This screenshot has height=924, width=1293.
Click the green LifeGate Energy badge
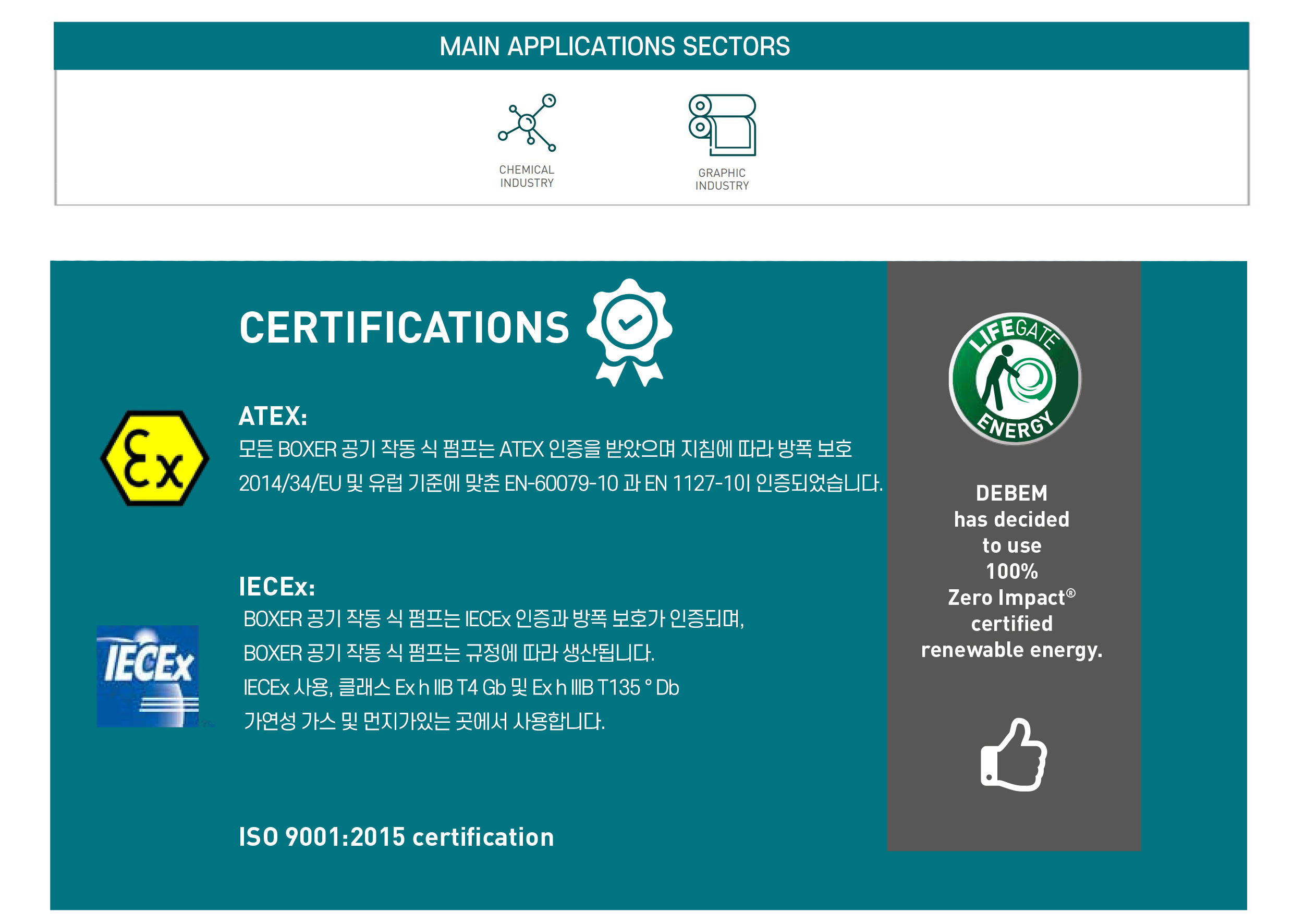pos(1014,379)
